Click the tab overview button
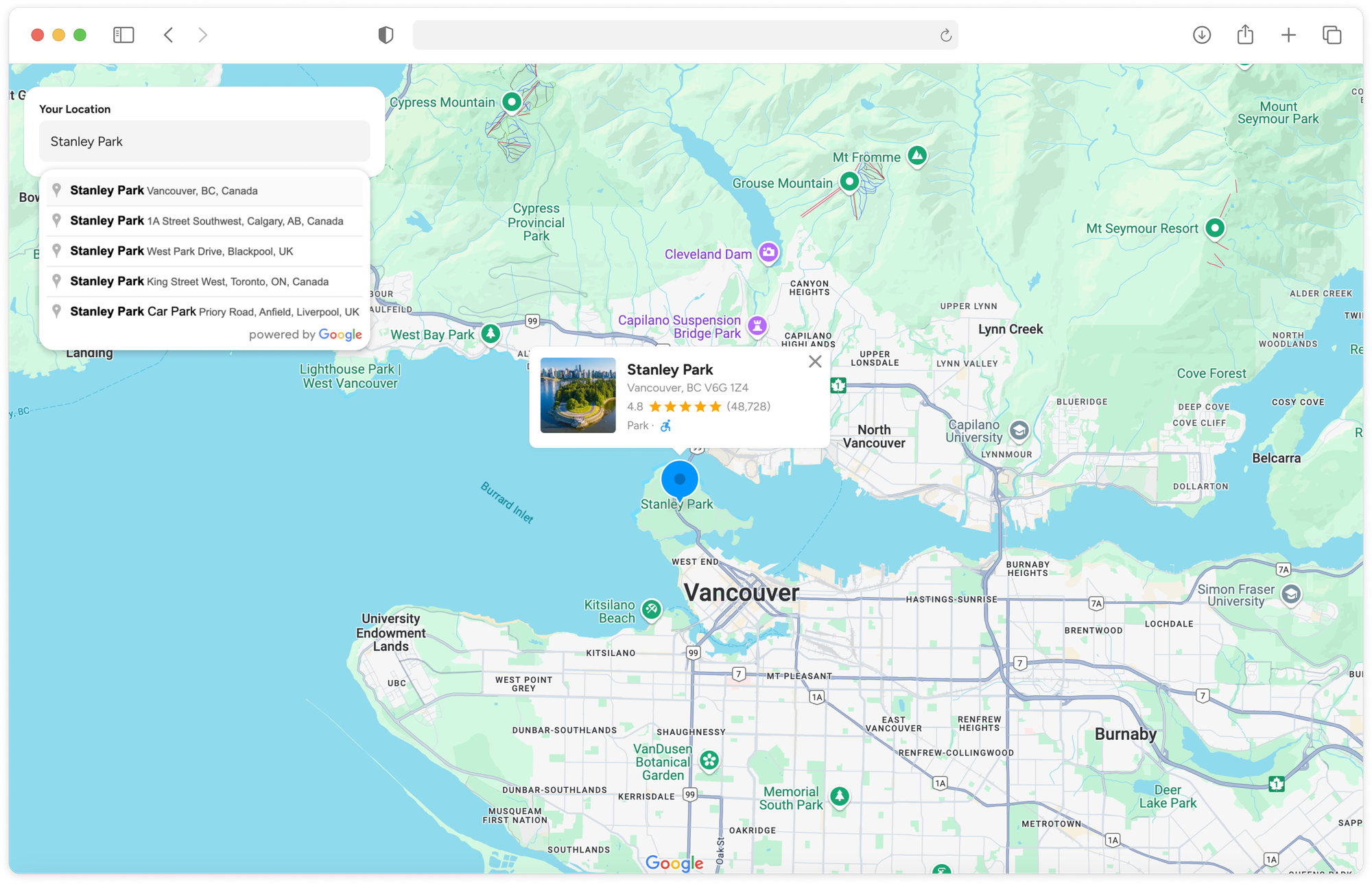 tap(1332, 34)
